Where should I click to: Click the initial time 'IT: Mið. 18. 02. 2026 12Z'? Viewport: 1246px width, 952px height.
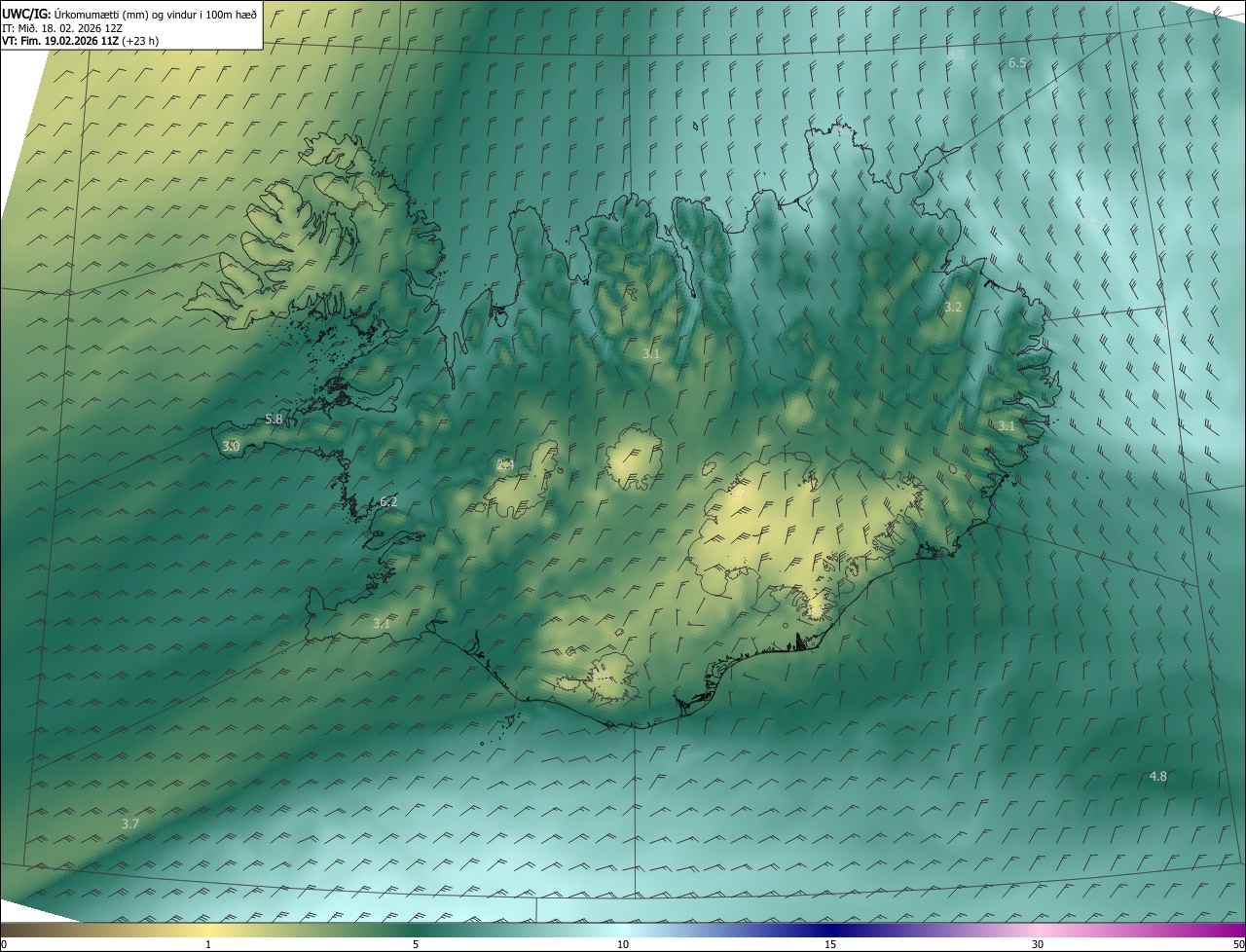pos(62,28)
